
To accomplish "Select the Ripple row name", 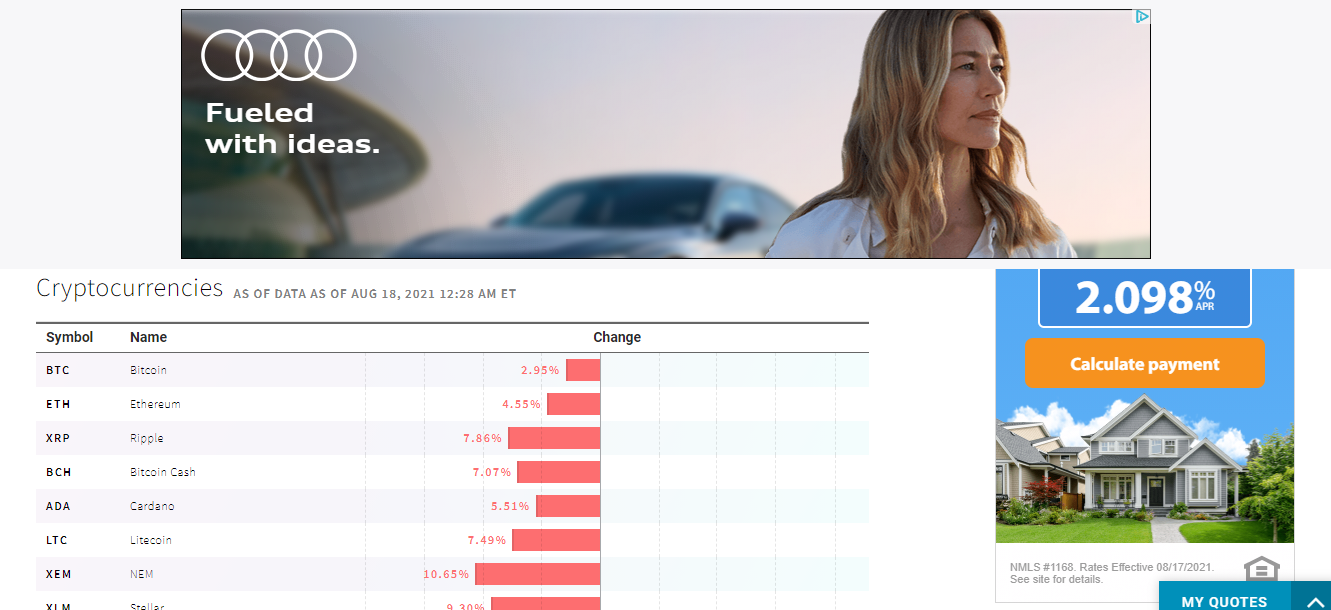I will click(x=146, y=438).
